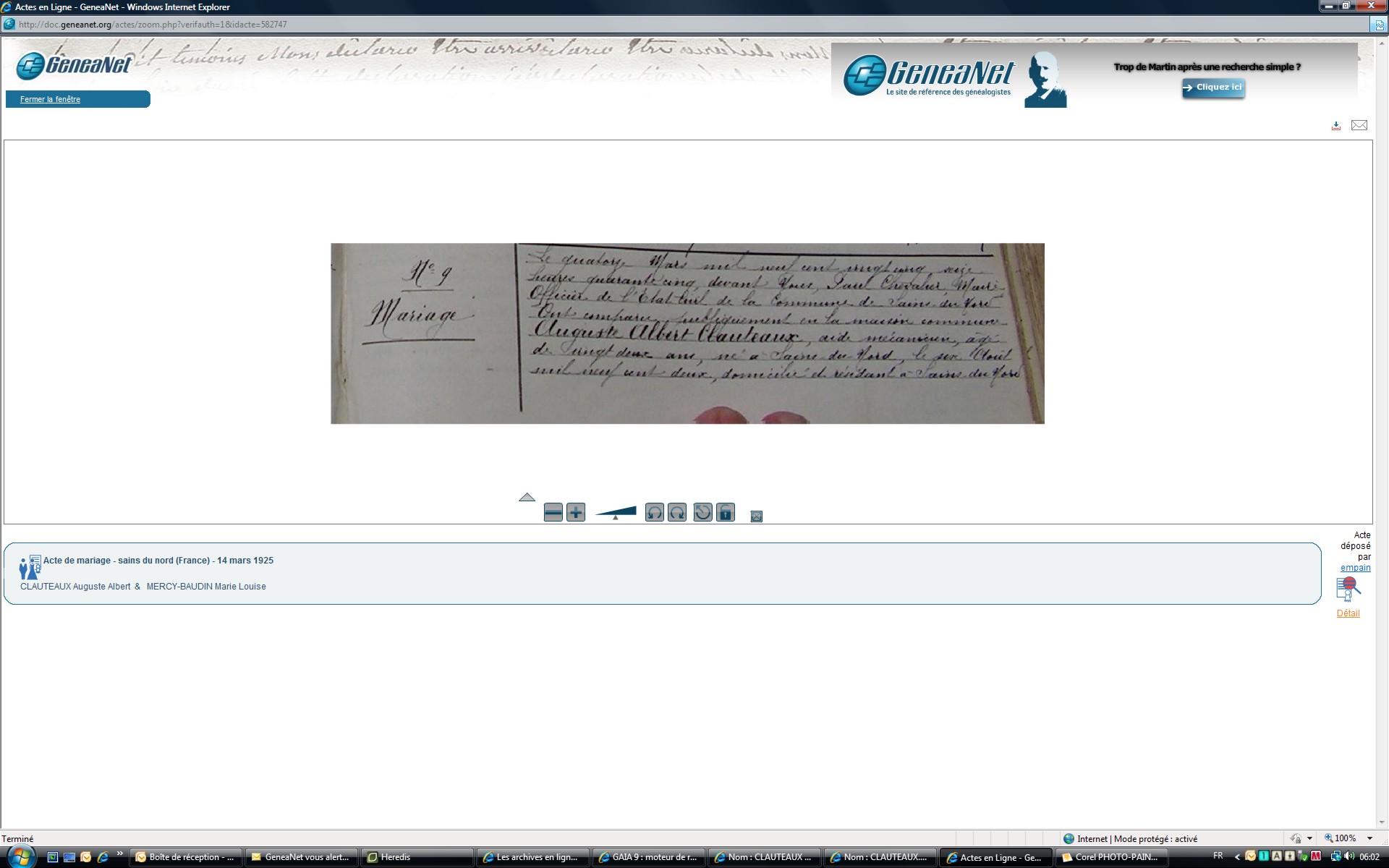1389x868 pixels.
Task: Toggle the padlock lock button
Action: pyautogui.click(x=726, y=513)
